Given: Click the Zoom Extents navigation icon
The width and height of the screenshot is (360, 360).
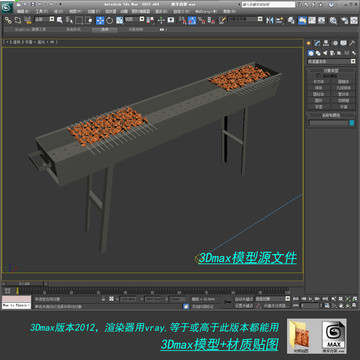Looking at the screenshot, I should 347,299.
